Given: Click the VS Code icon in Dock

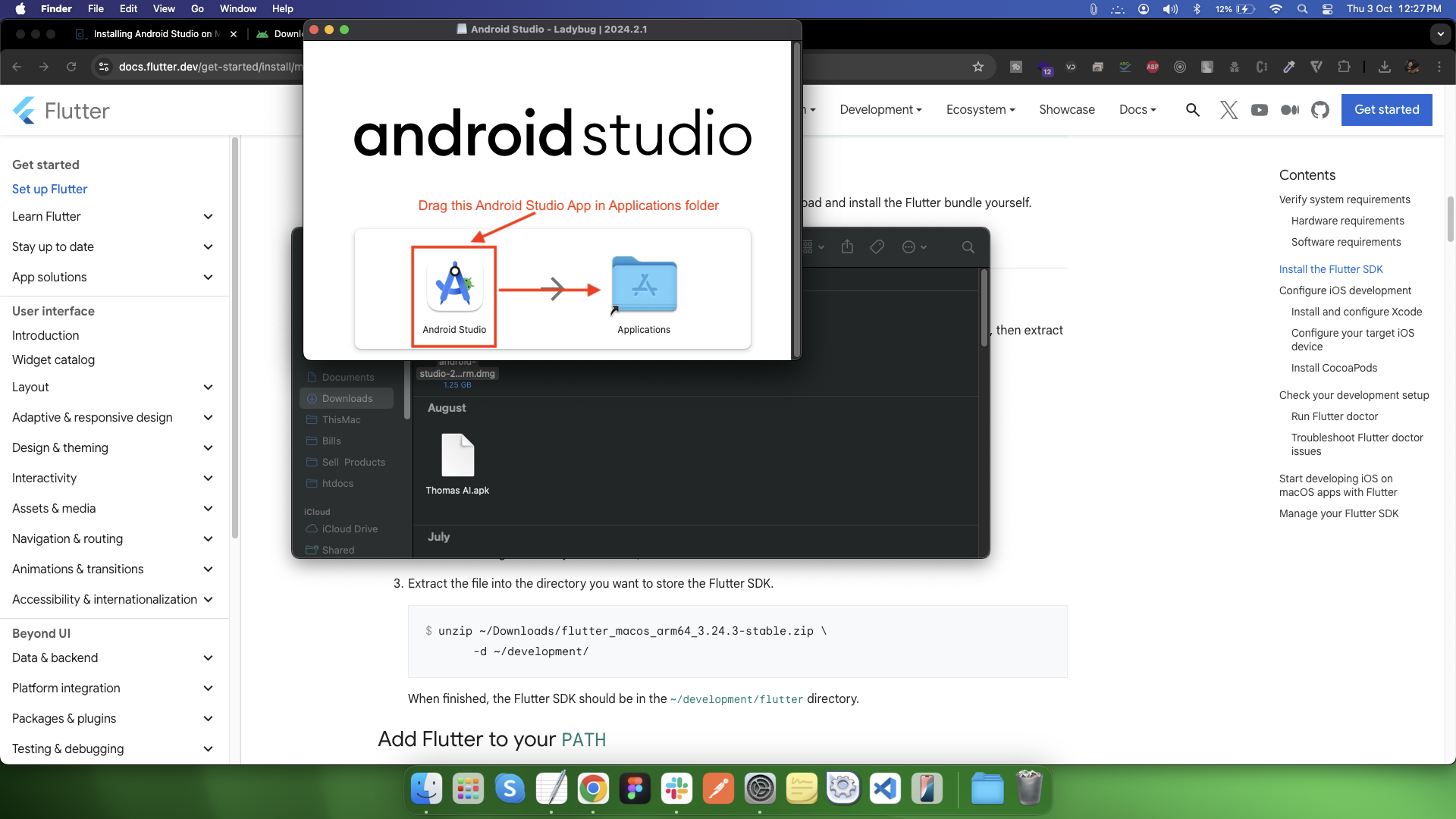Looking at the screenshot, I should click(885, 789).
